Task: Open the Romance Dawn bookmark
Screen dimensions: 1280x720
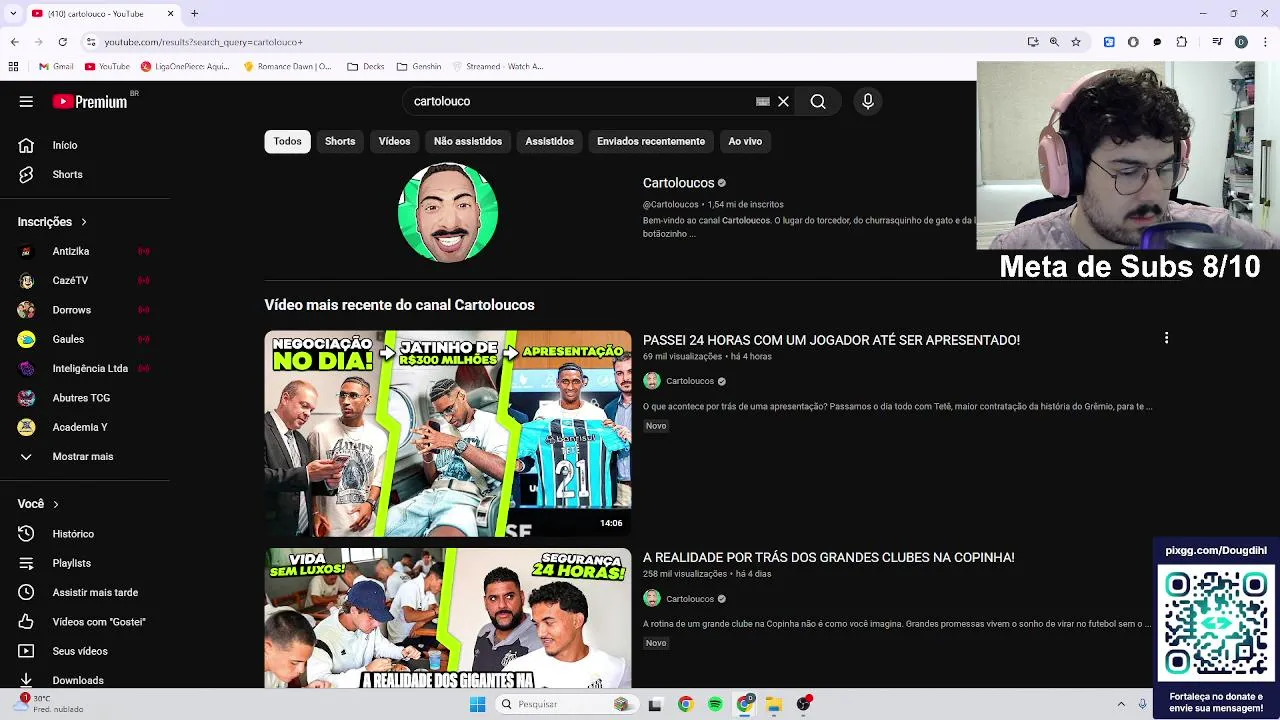Action: [x=287, y=67]
